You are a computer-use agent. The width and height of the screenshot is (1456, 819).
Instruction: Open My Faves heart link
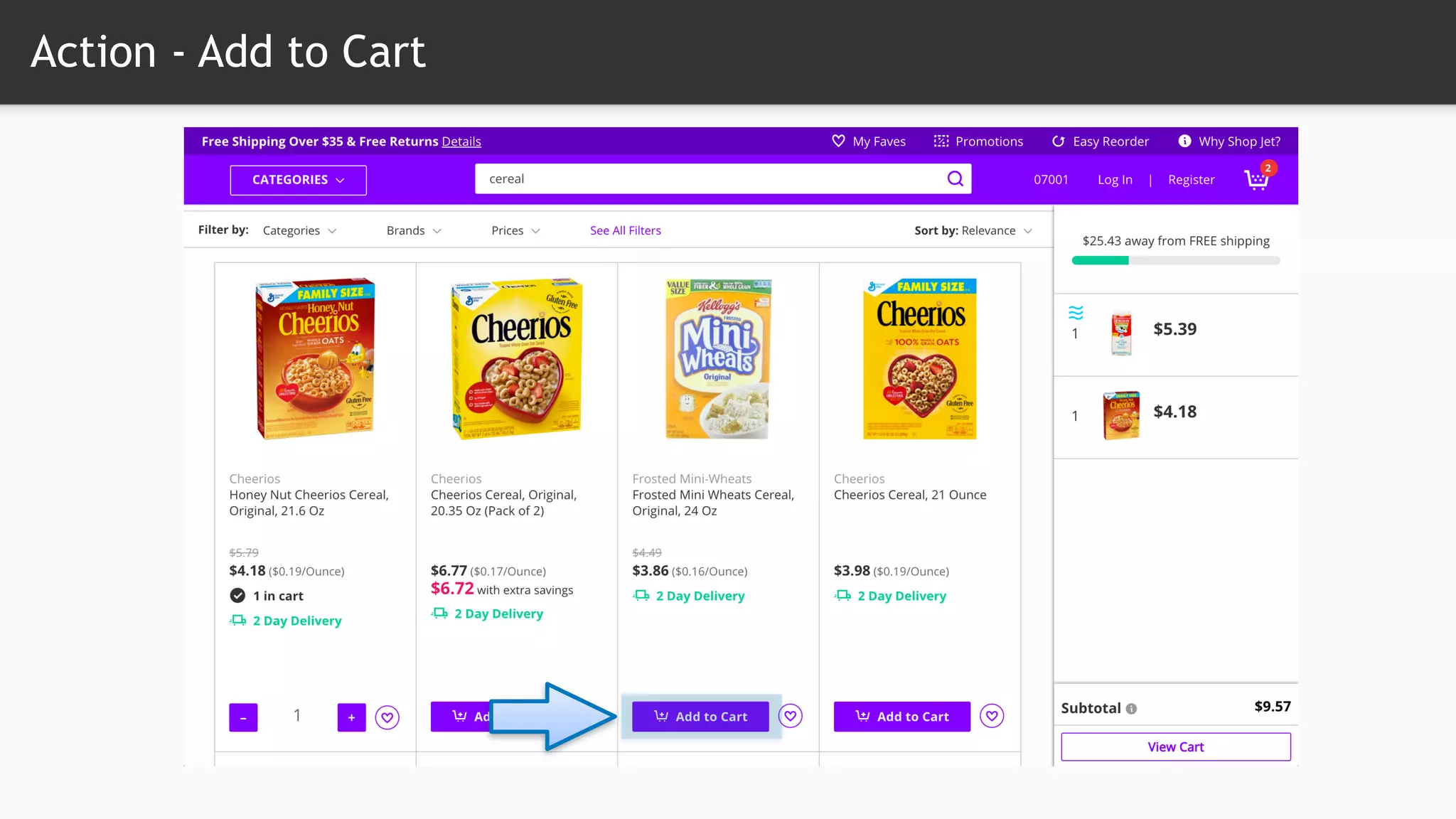click(x=869, y=141)
